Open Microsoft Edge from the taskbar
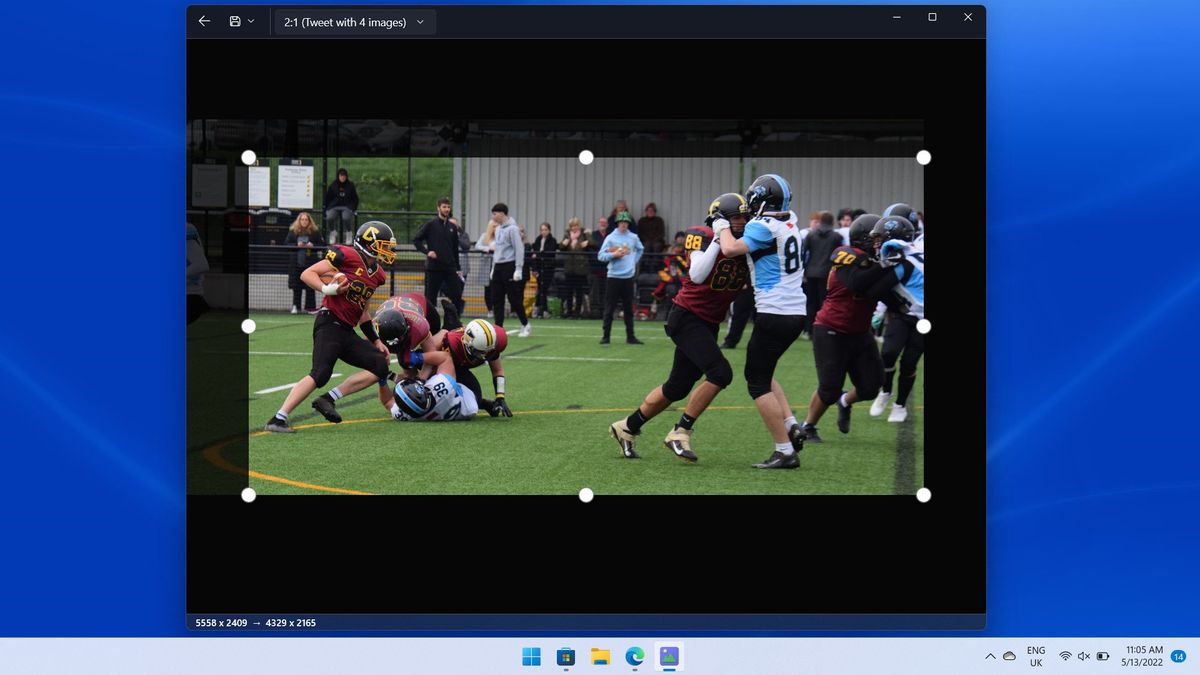 (x=634, y=657)
